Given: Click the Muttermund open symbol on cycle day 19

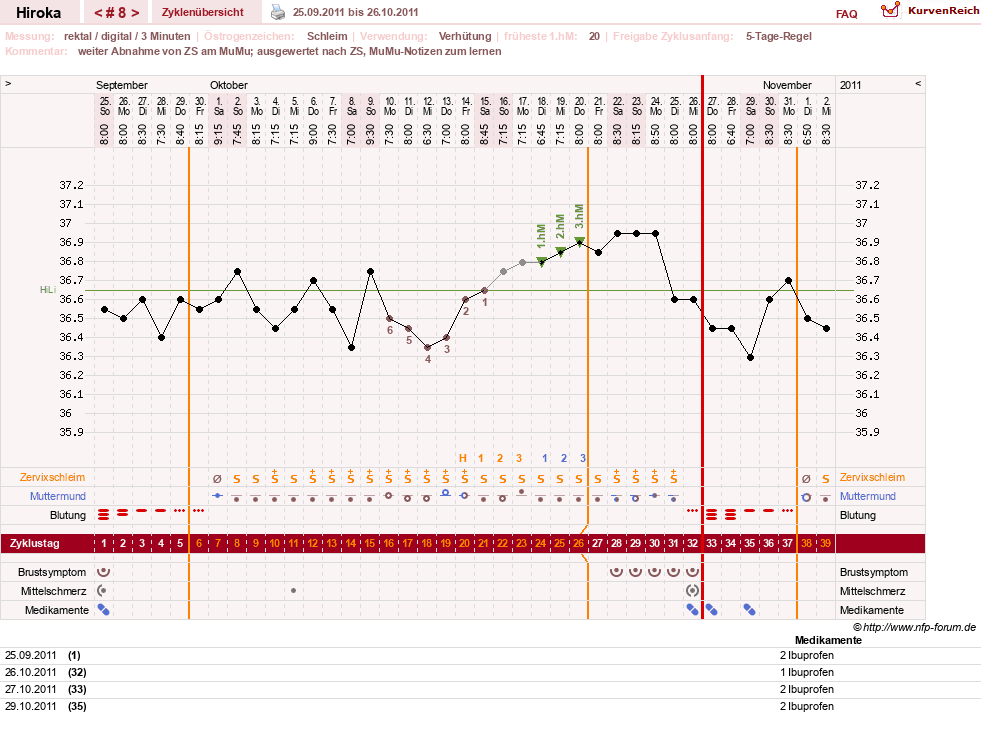Looking at the screenshot, I should click(x=445, y=494).
